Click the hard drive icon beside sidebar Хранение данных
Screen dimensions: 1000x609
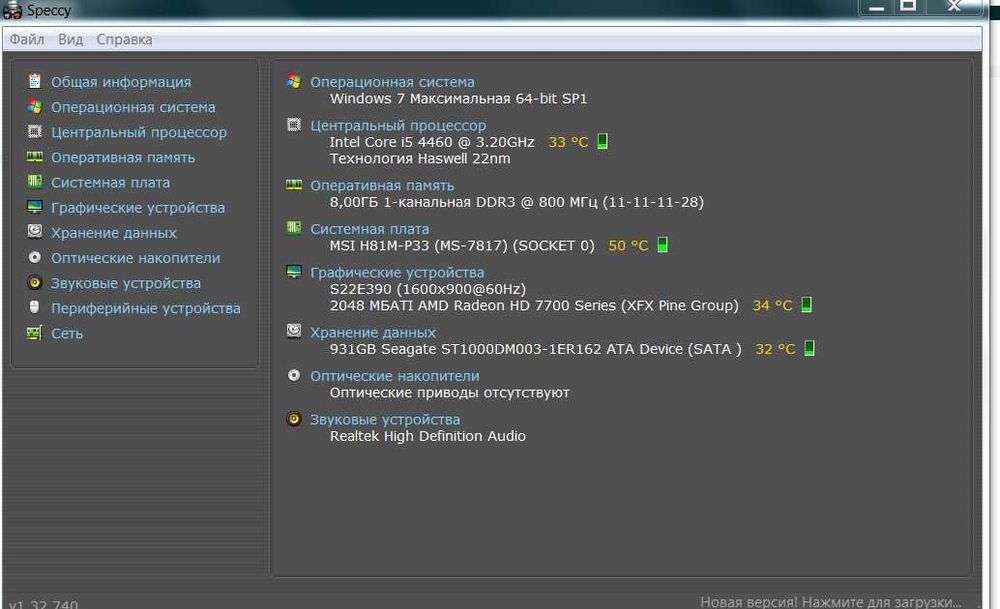tap(34, 231)
